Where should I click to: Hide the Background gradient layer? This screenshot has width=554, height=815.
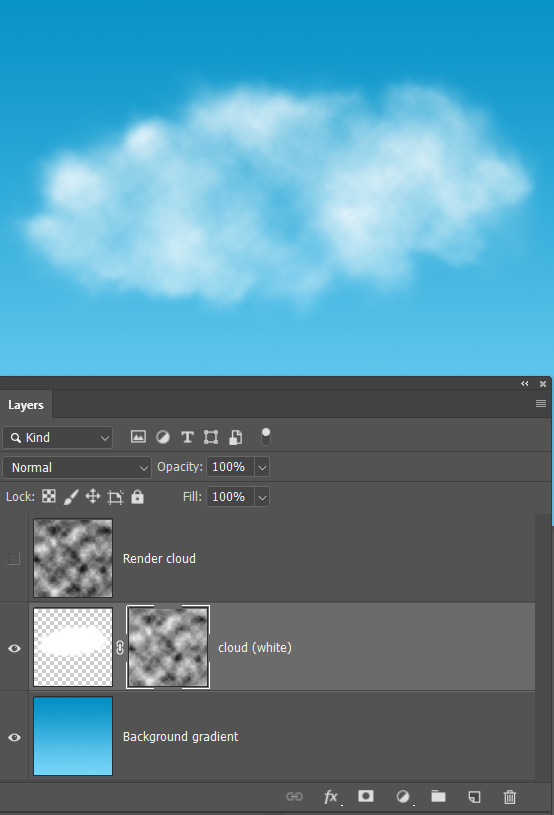click(14, 737)
